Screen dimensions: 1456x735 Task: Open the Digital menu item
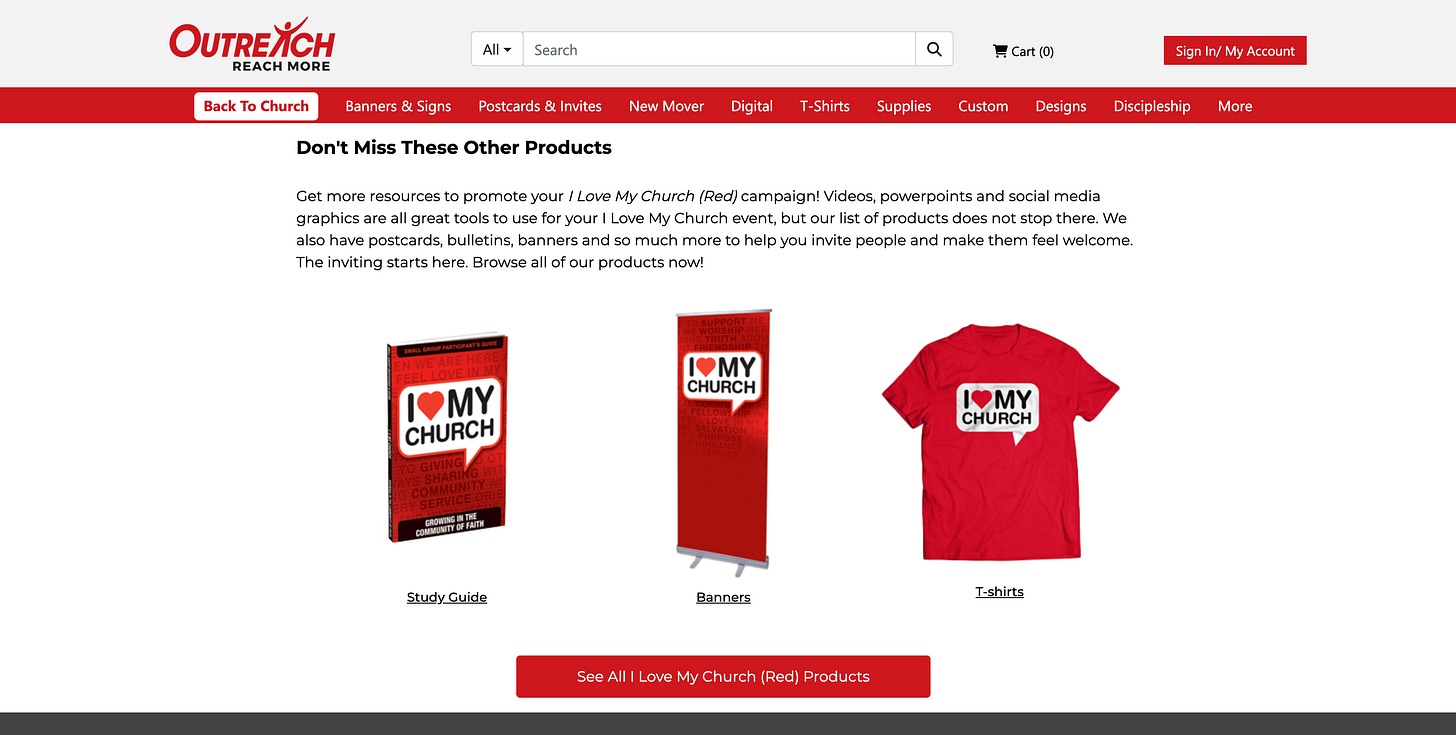[x=752, y=106]
